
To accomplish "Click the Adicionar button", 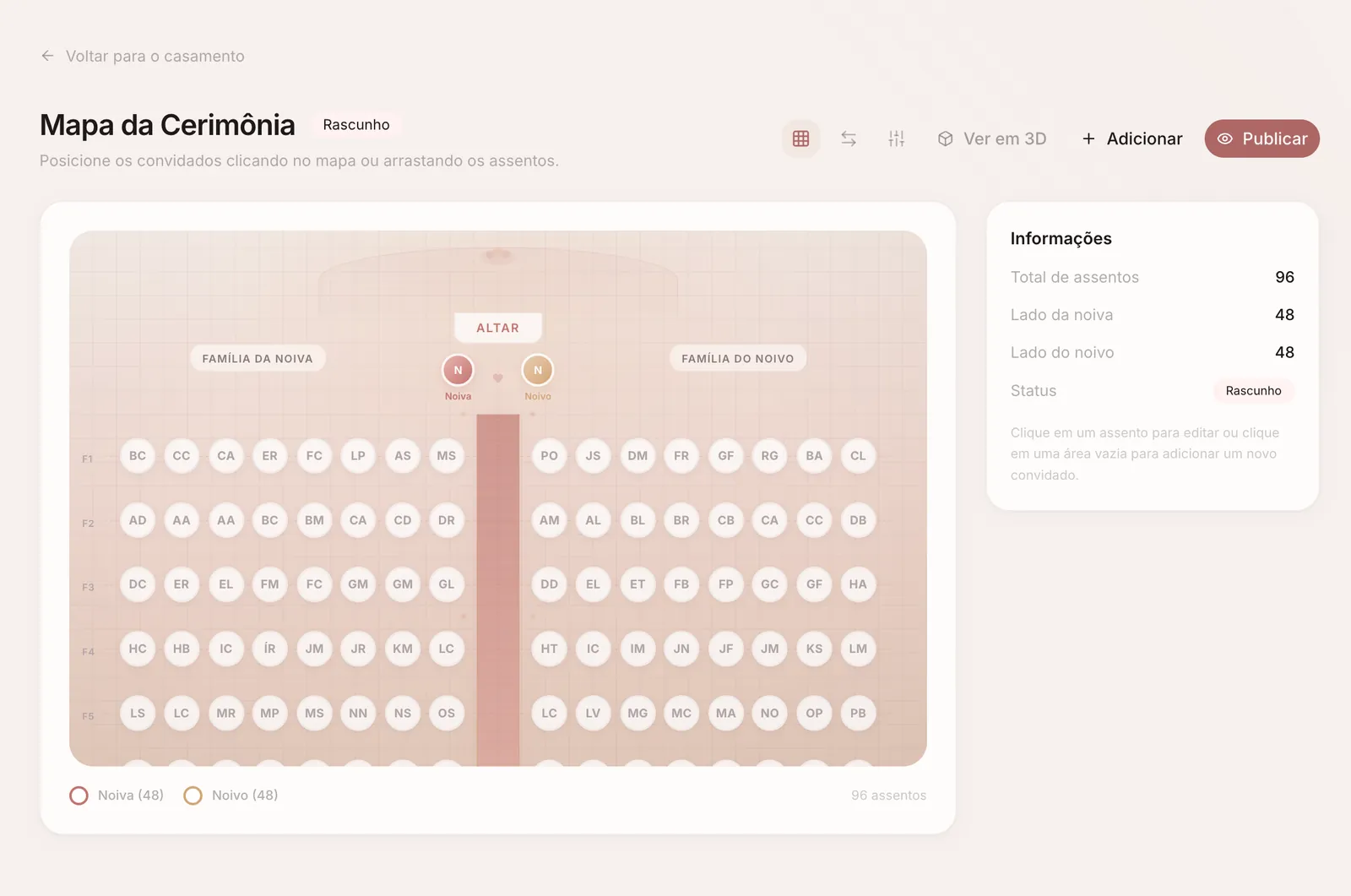I will click(x=1131, y=138).
